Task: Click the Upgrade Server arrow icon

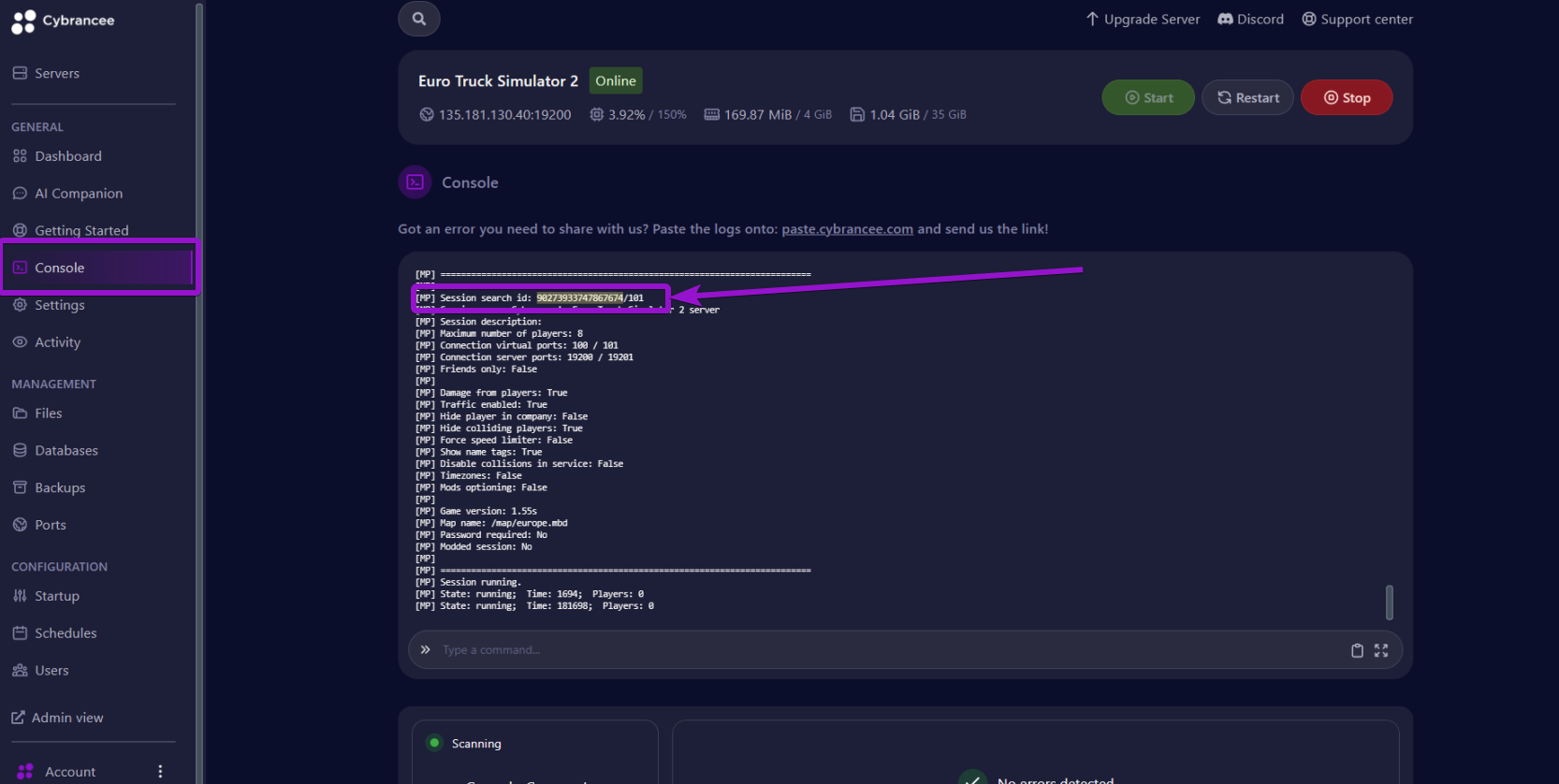Action: coord(1092,19)
